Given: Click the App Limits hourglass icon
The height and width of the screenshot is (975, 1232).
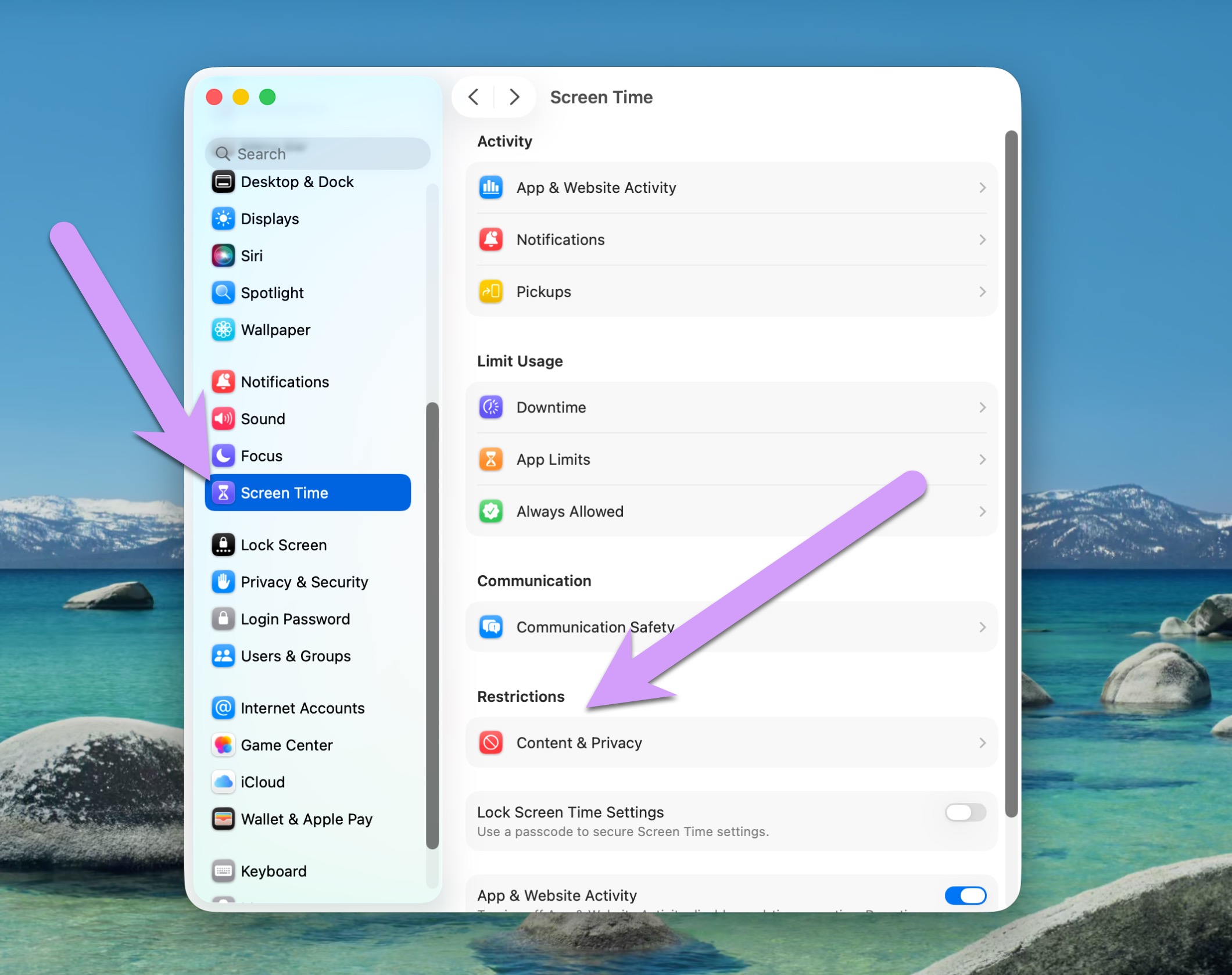Looking at the screenshot, I should coord(490,460).
